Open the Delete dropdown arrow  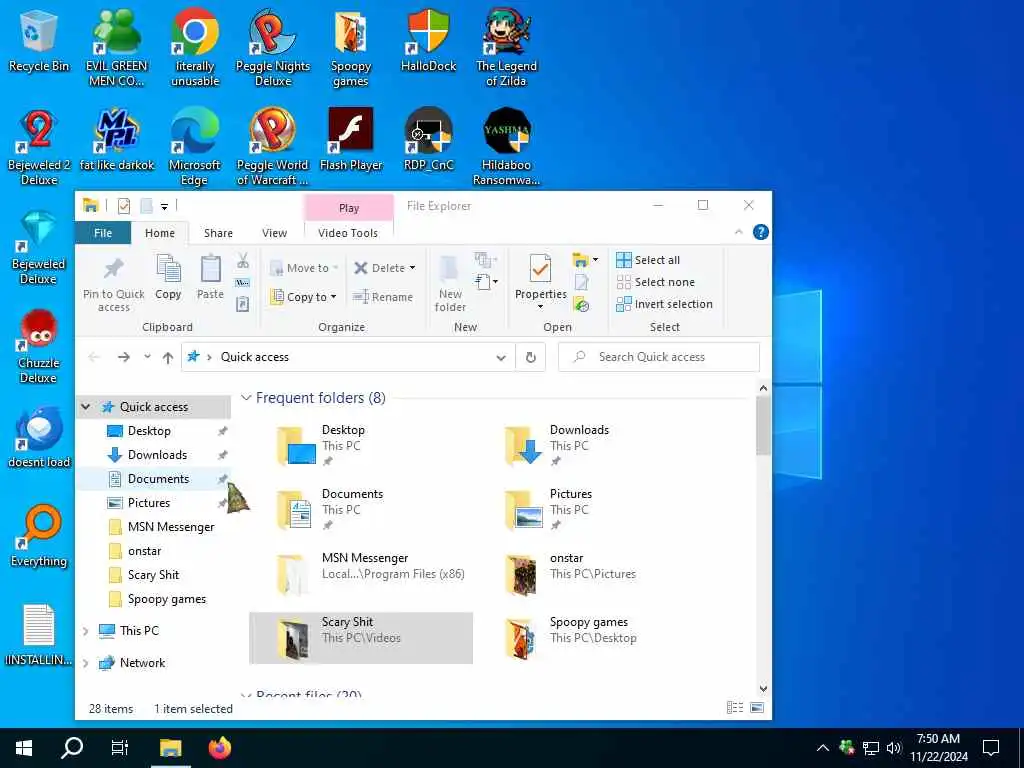click(x=412, y=268)
